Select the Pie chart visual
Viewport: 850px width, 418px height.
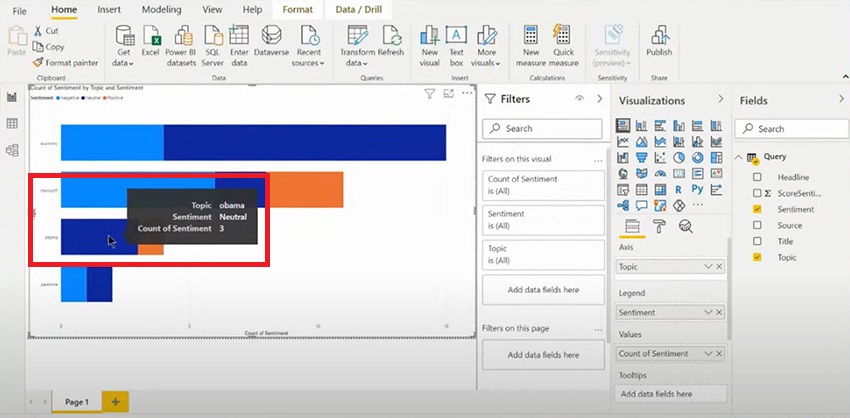[679, 158]
